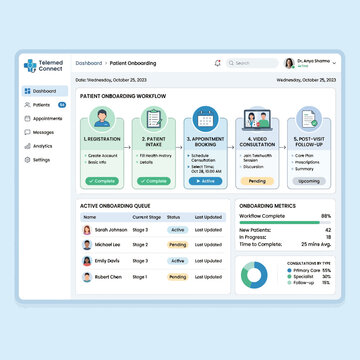The height and width of the screenshot is (360, 360).
Task: Click the Upcoming button under Post-Visit Follow-Up
Action: click(309, 181)
